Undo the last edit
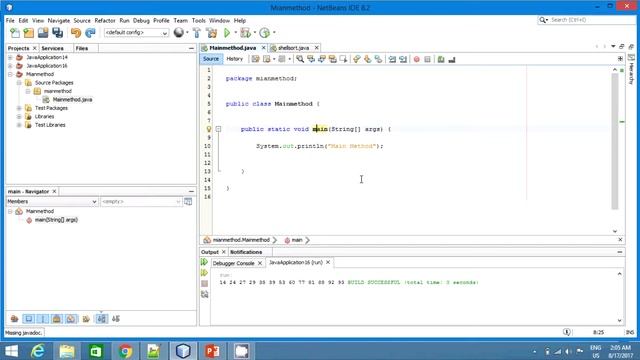Viewport: 640px width, 360px height. 76,33
